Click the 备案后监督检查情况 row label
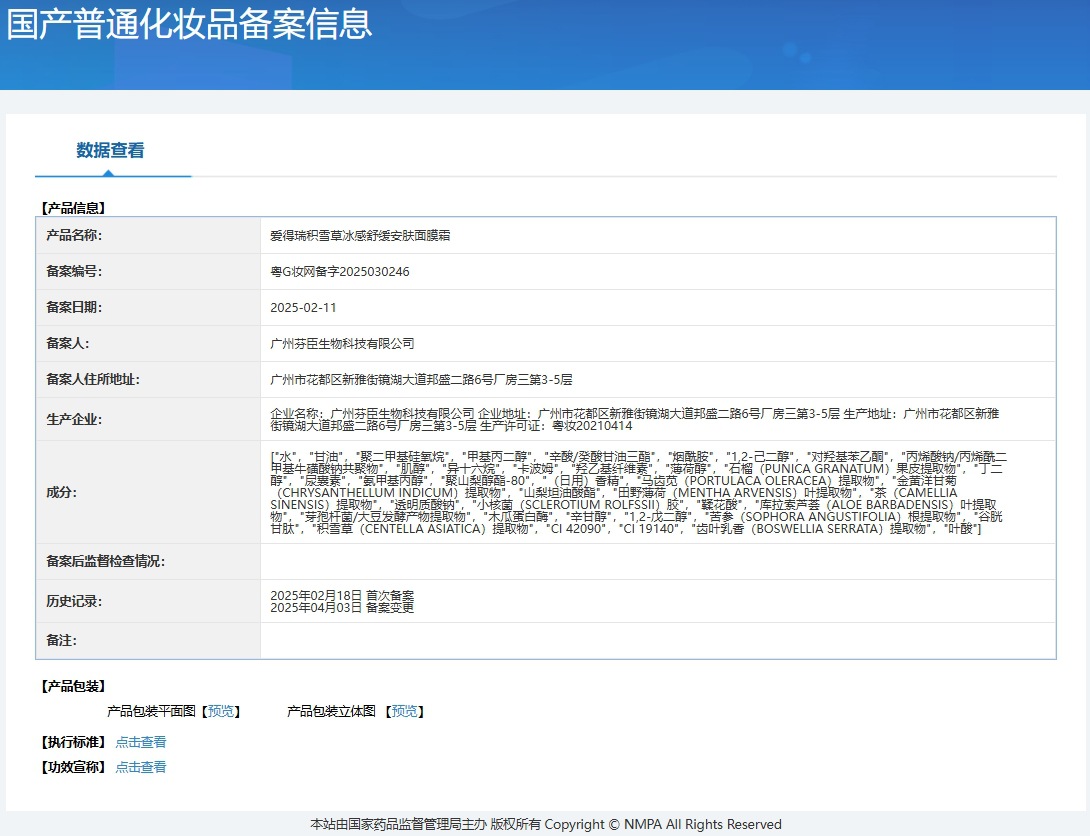Image resolution: width=1090 pixels, height=836 pixels. (x=106, y=562)
